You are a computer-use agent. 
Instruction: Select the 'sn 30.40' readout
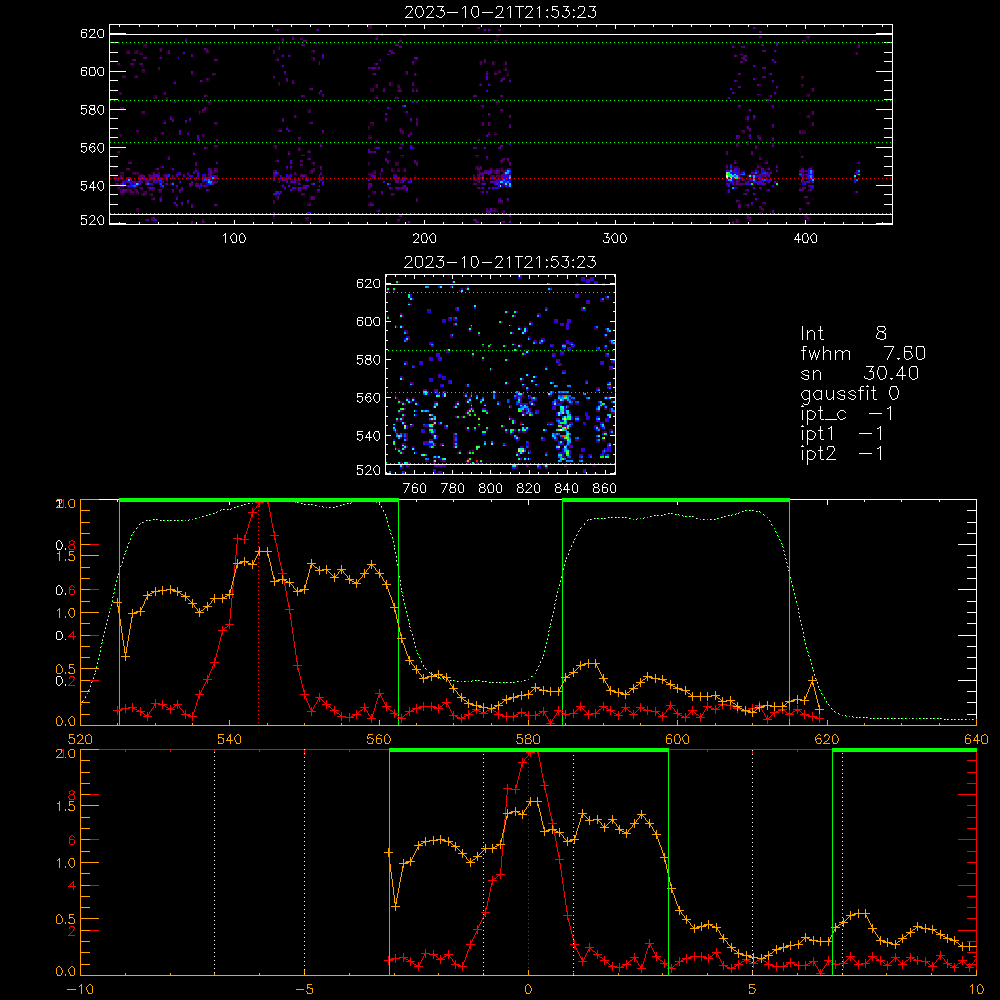point(859,373)
